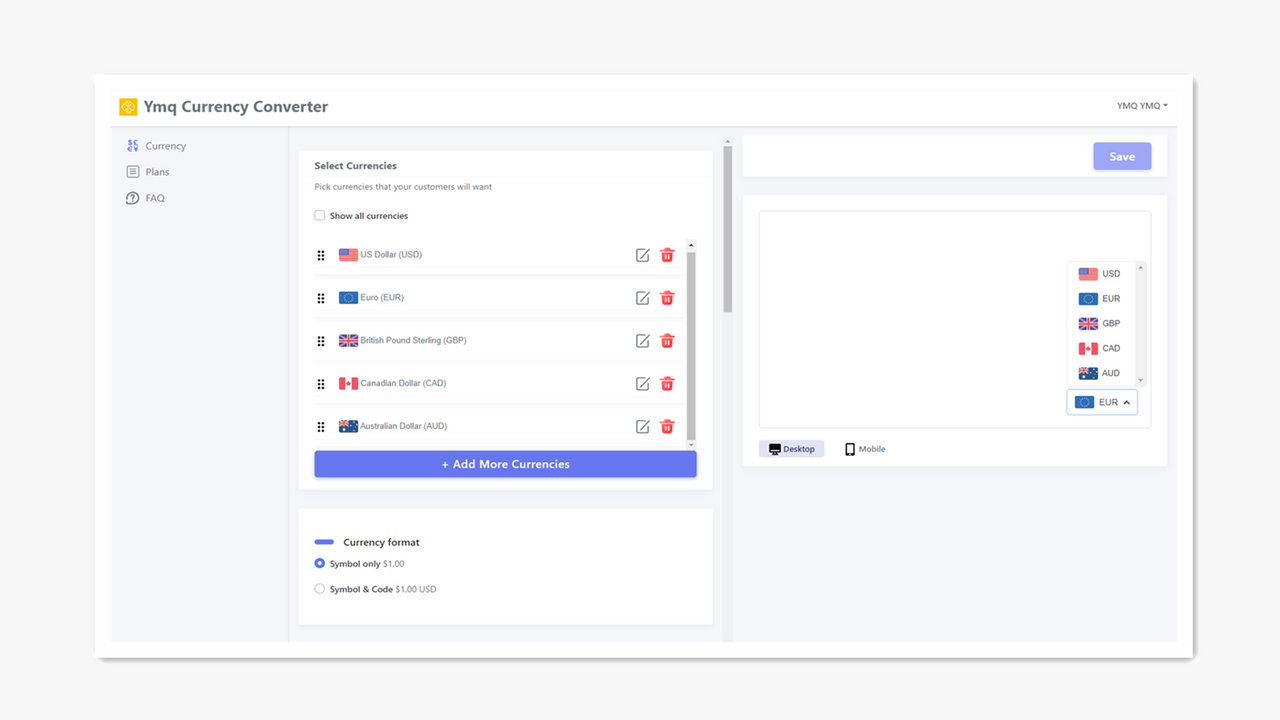This screenshot has height=720, width=1280.
Task: Delete the Euro (EUR) currency
Action: tap(667, 298)
